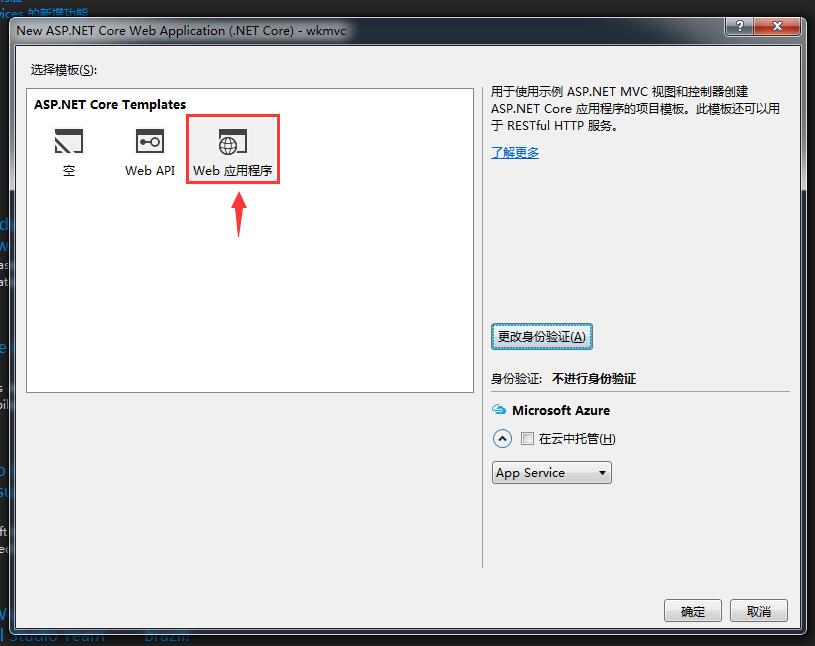Click the 选择模板(S) label
815x646 pixels.
[x=64, y=70]
